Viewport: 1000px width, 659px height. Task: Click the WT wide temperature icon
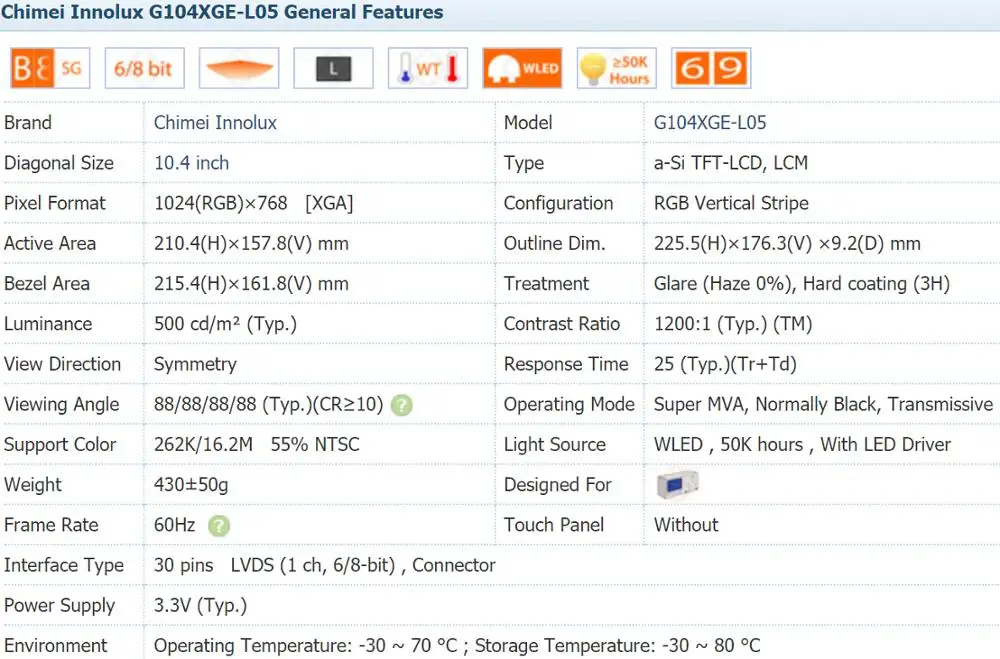pos(427,68)
